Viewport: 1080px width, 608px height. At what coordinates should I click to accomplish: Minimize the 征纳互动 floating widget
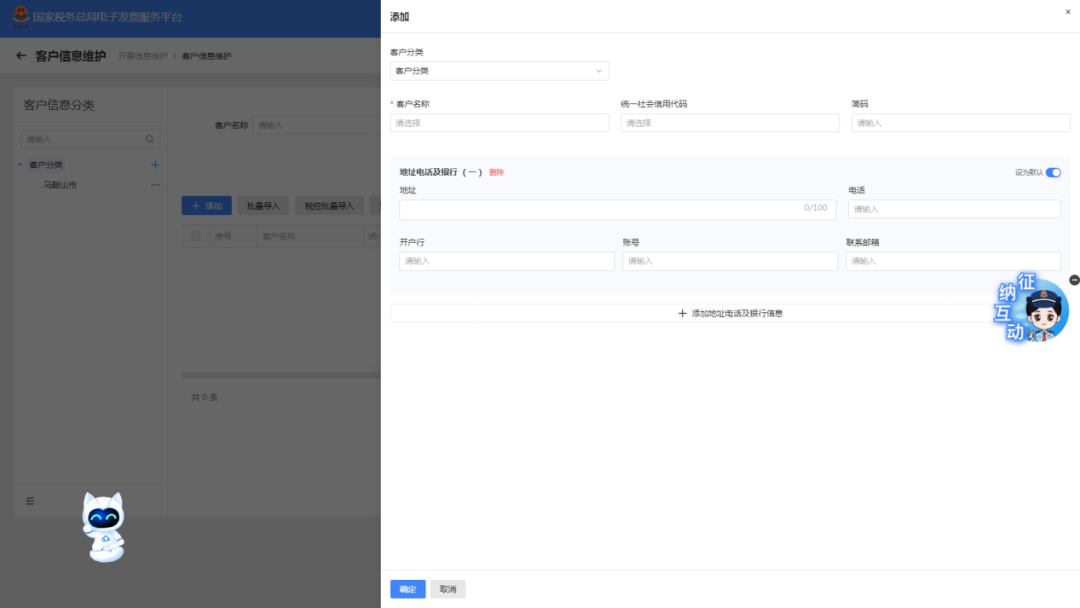(x=1074, y=280)
